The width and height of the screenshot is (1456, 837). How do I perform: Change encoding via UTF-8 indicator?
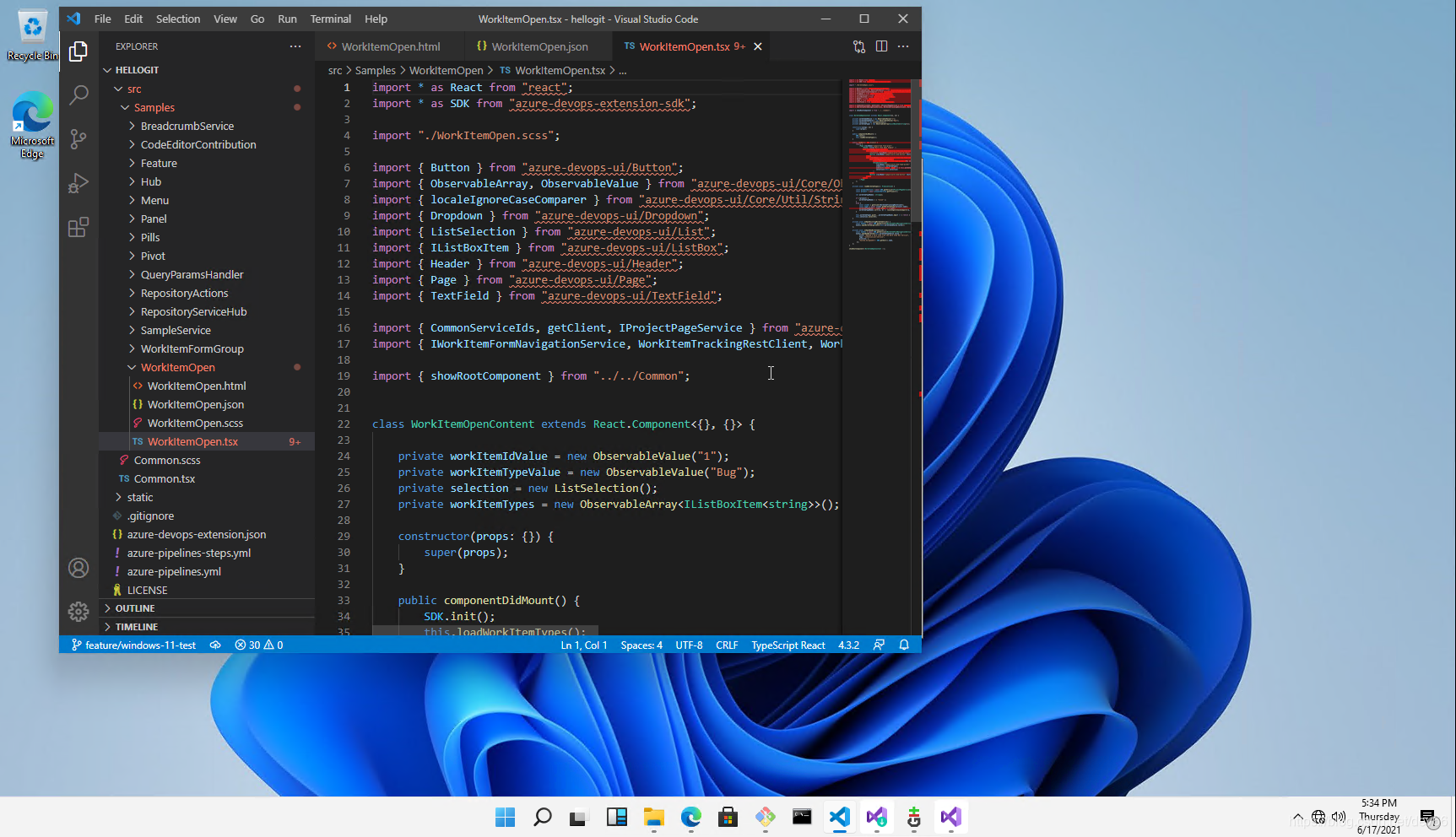coord(689,645)
